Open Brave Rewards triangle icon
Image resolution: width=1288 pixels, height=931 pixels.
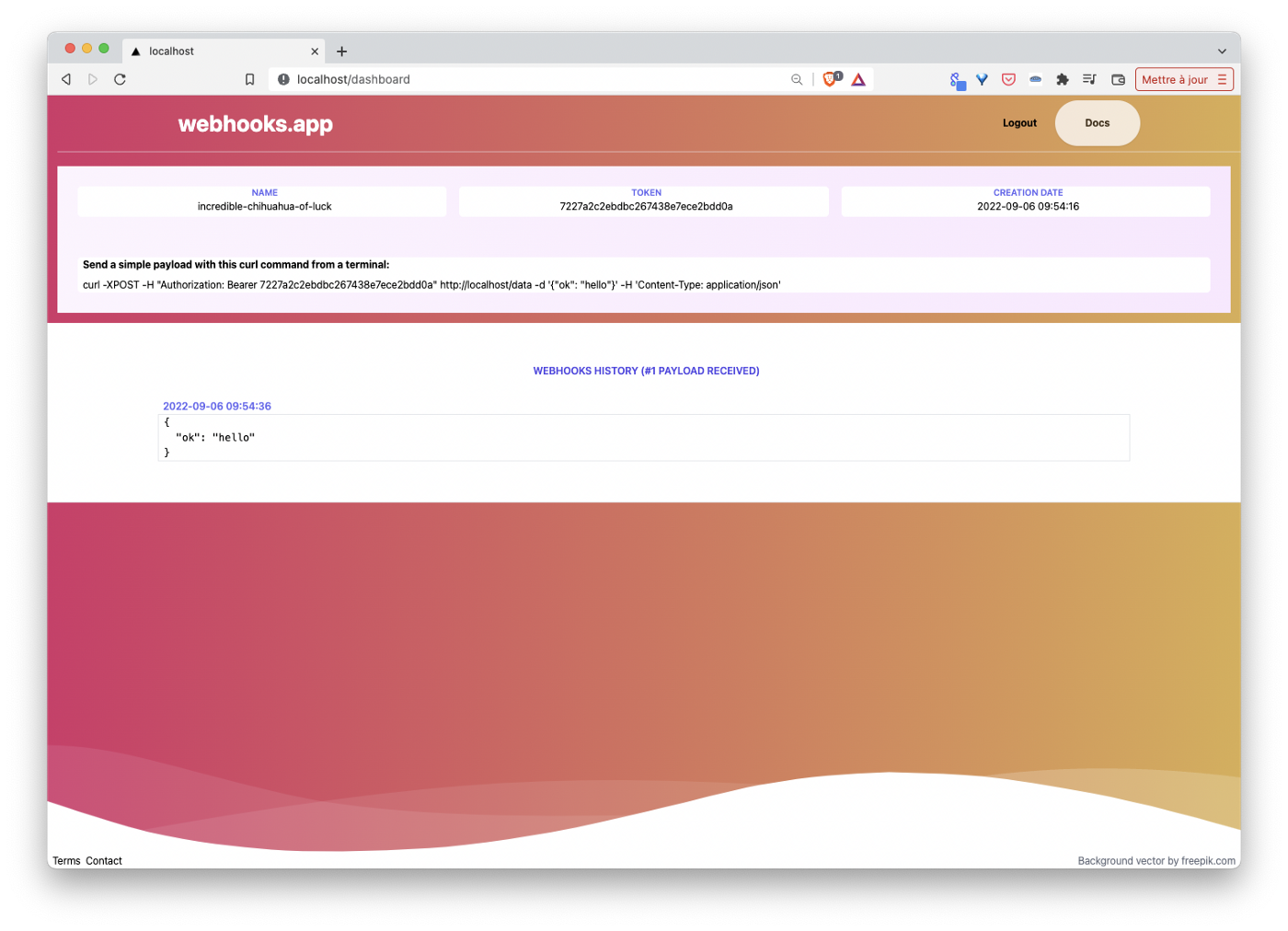click(858, 80)
